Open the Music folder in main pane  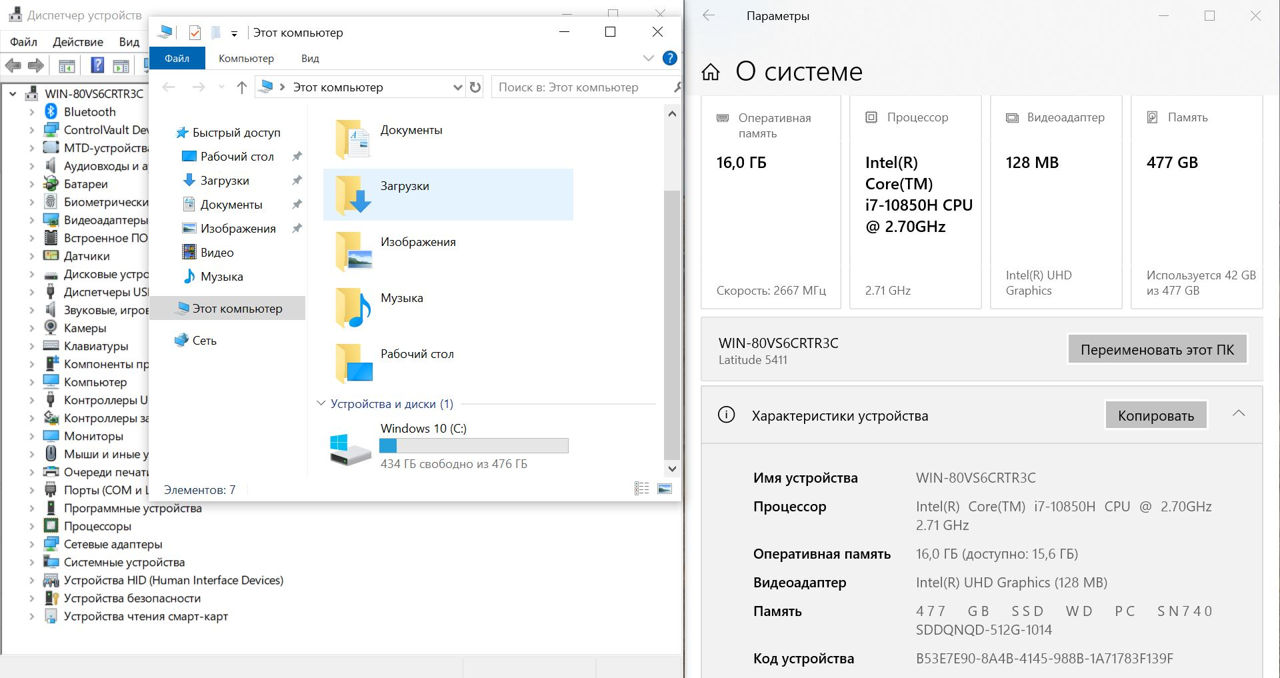tap(353, 306)
